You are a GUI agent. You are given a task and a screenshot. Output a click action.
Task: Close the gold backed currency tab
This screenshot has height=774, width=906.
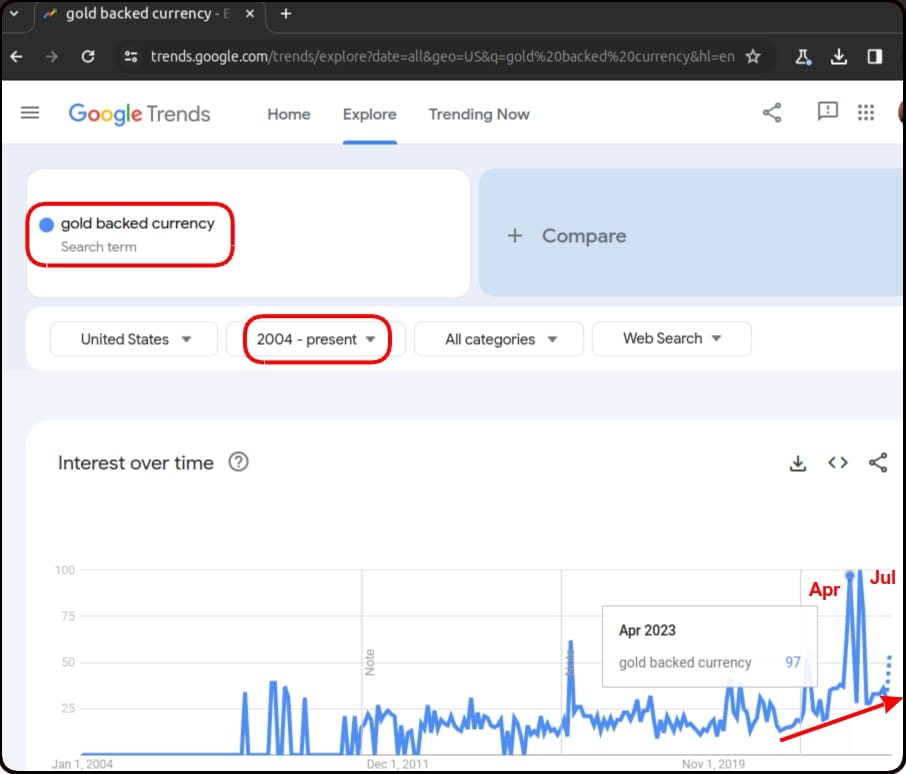point(250,13)
